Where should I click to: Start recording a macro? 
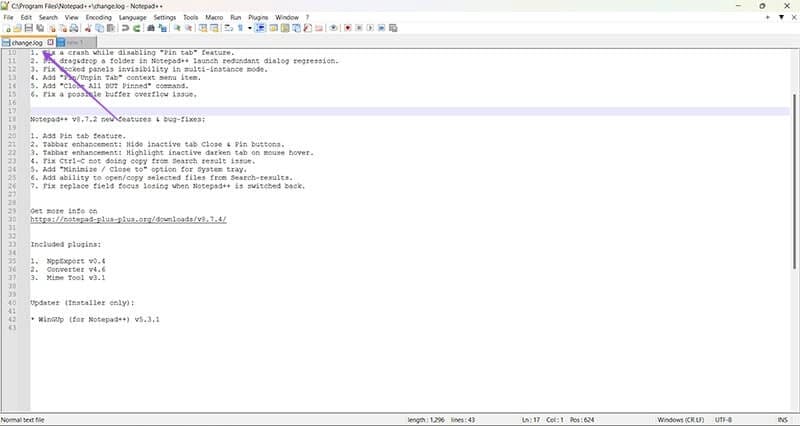(x=347, y=28)
